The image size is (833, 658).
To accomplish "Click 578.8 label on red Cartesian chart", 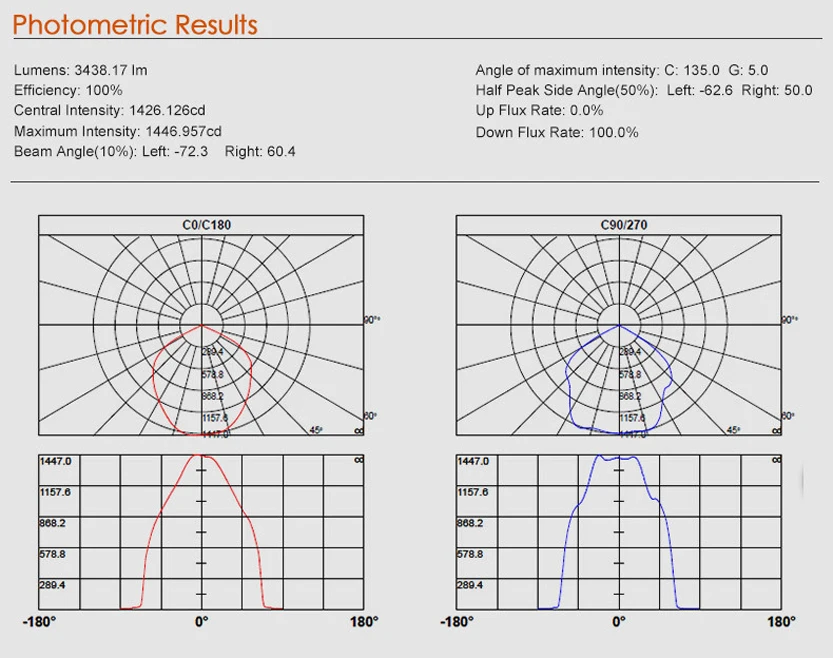I will (53, 554).
